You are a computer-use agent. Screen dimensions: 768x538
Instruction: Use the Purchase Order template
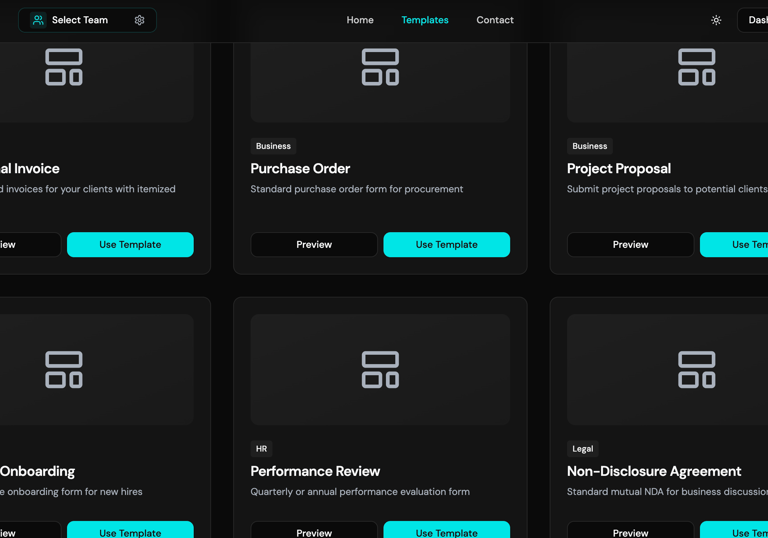coord(447,245)
